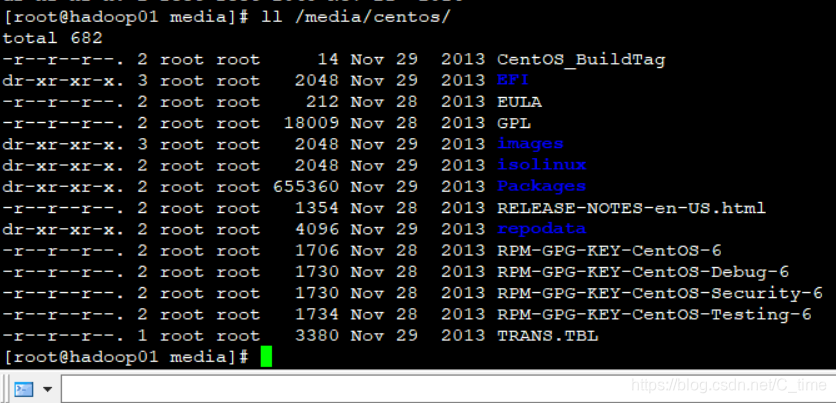
Task: Click the 212 size value for EULA
Action: coord(323,101)
